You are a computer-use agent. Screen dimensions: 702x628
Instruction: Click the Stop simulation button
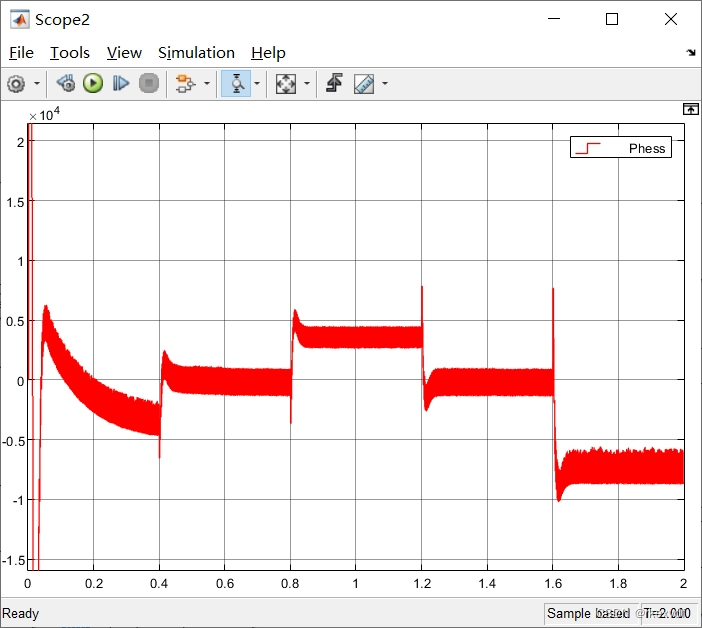[x=149, y=83]
